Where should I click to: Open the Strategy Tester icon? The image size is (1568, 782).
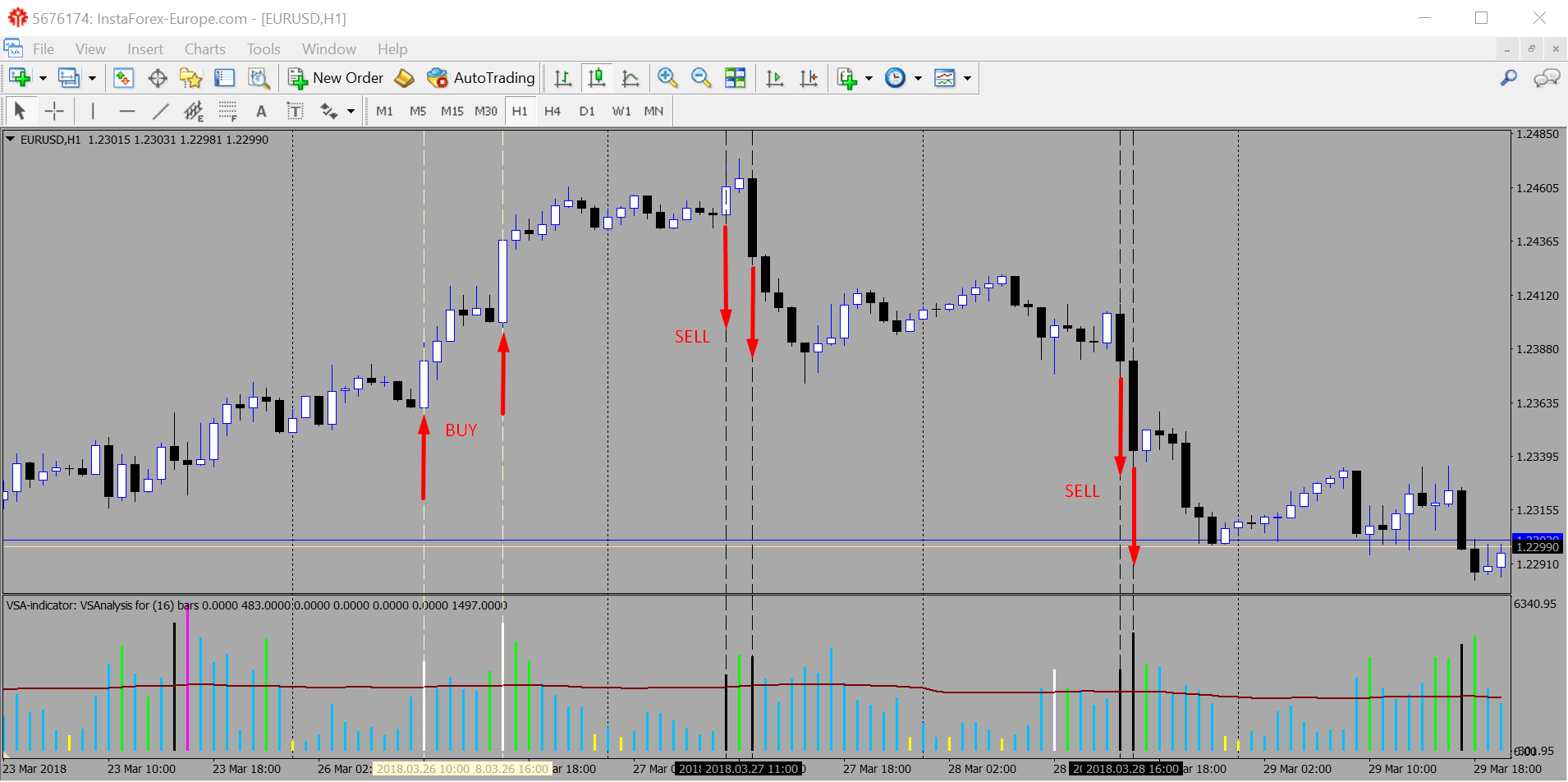(259, 78)
